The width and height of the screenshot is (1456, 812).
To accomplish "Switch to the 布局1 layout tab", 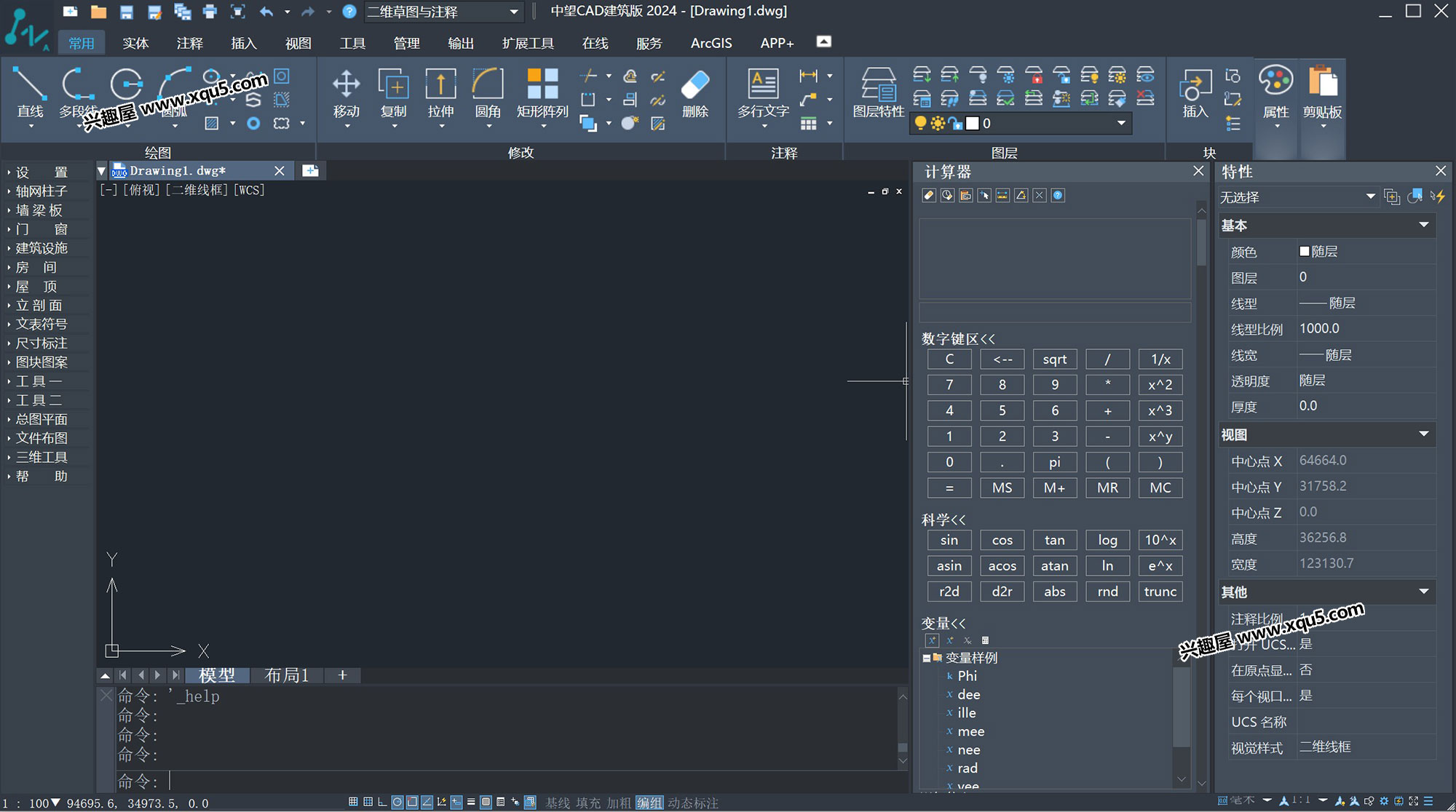I will pos(287,675).
